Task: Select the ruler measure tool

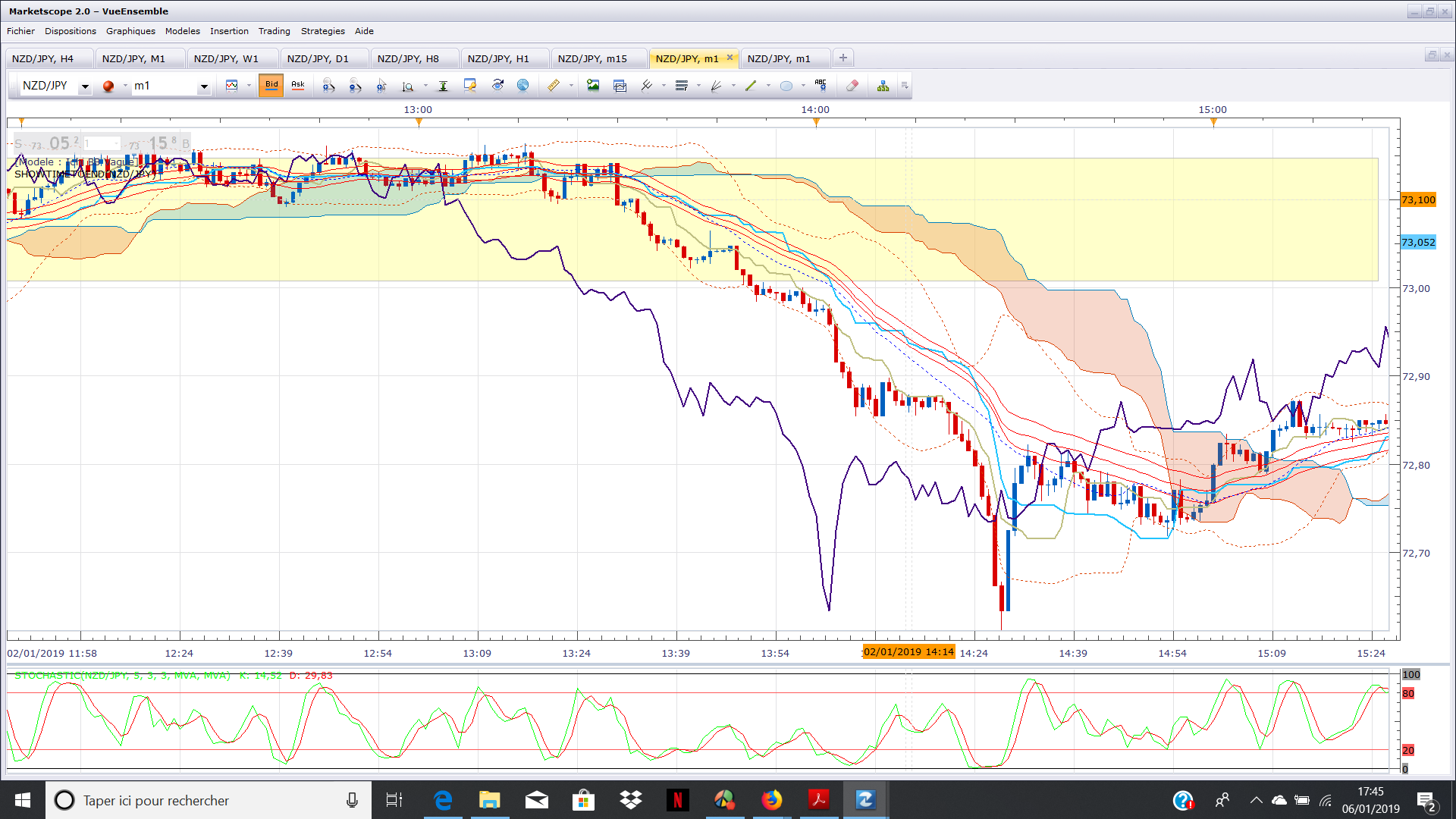Action: pos(554,86)
